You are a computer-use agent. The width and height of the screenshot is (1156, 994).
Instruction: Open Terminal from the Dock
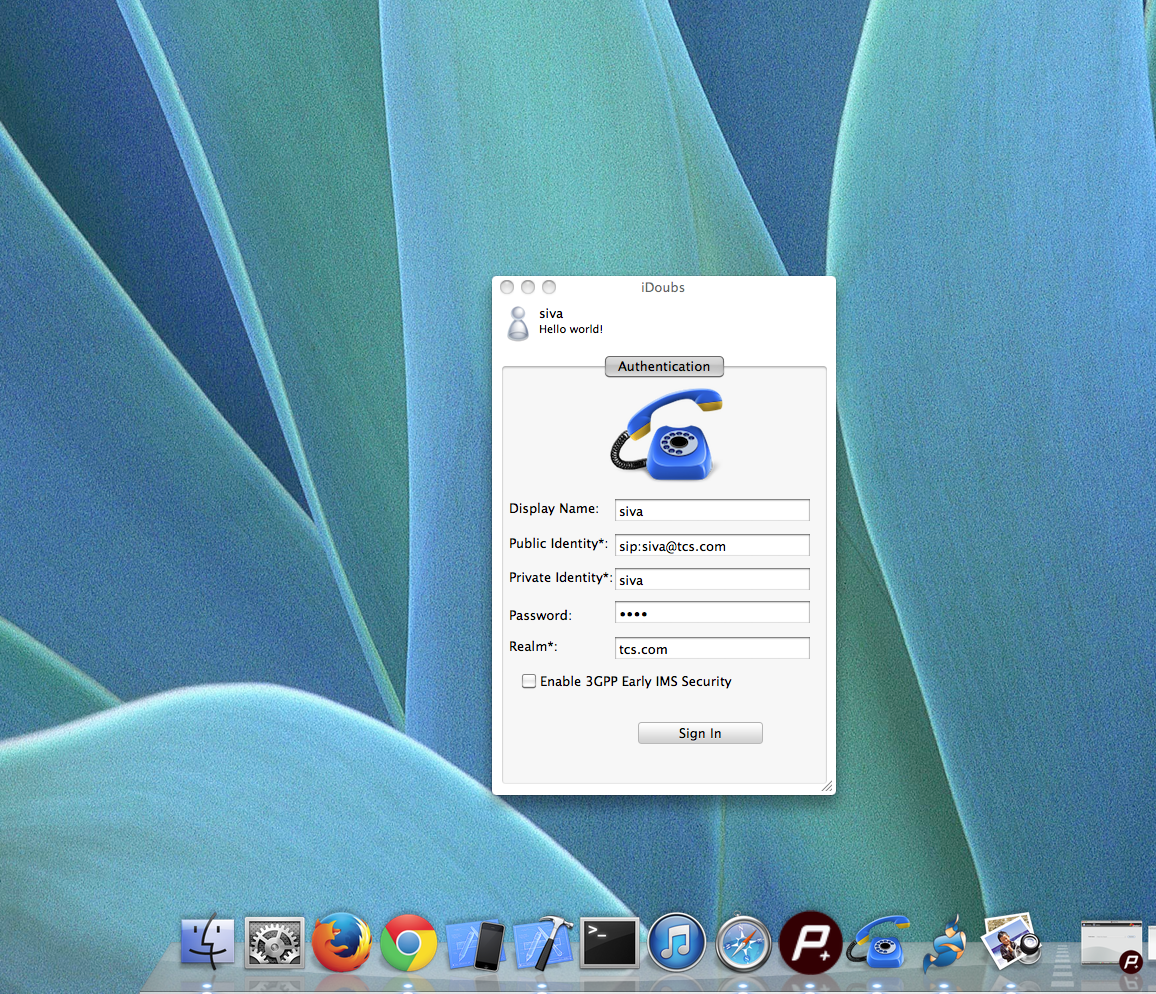609,941
